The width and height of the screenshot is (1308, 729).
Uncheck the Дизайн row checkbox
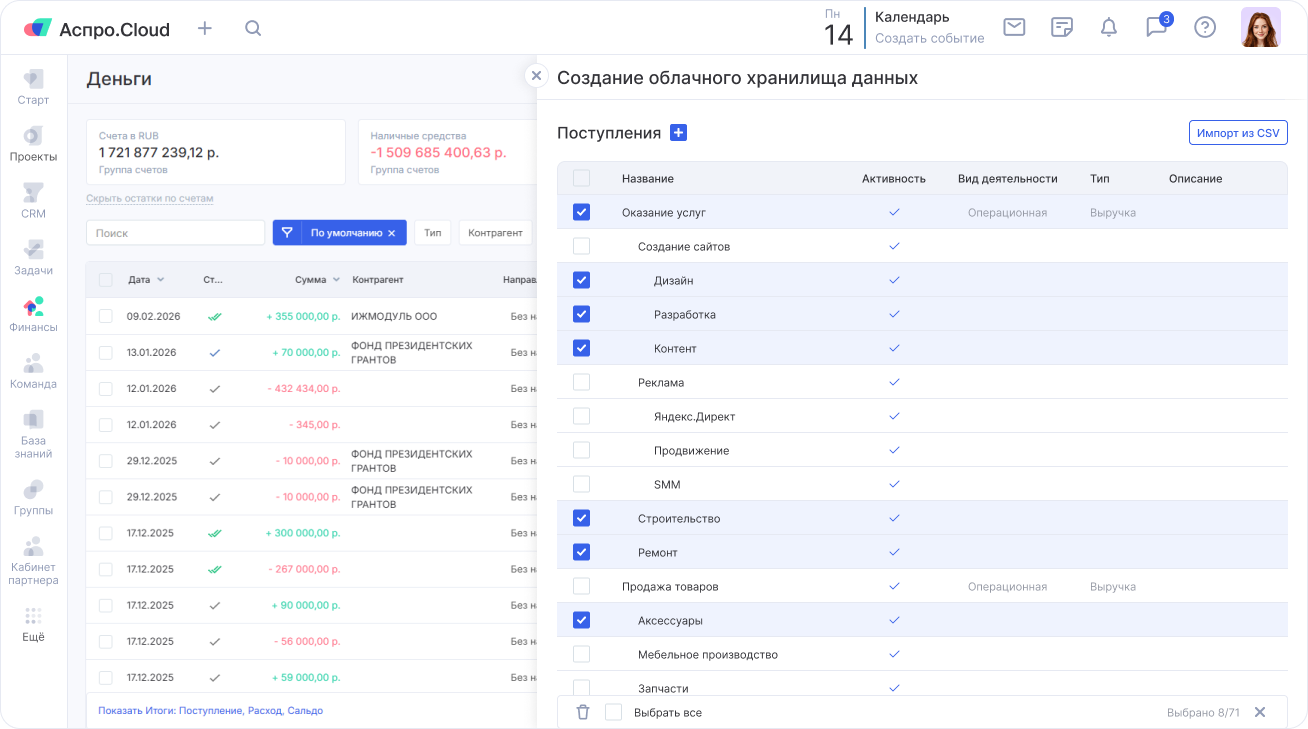(581, 280)
